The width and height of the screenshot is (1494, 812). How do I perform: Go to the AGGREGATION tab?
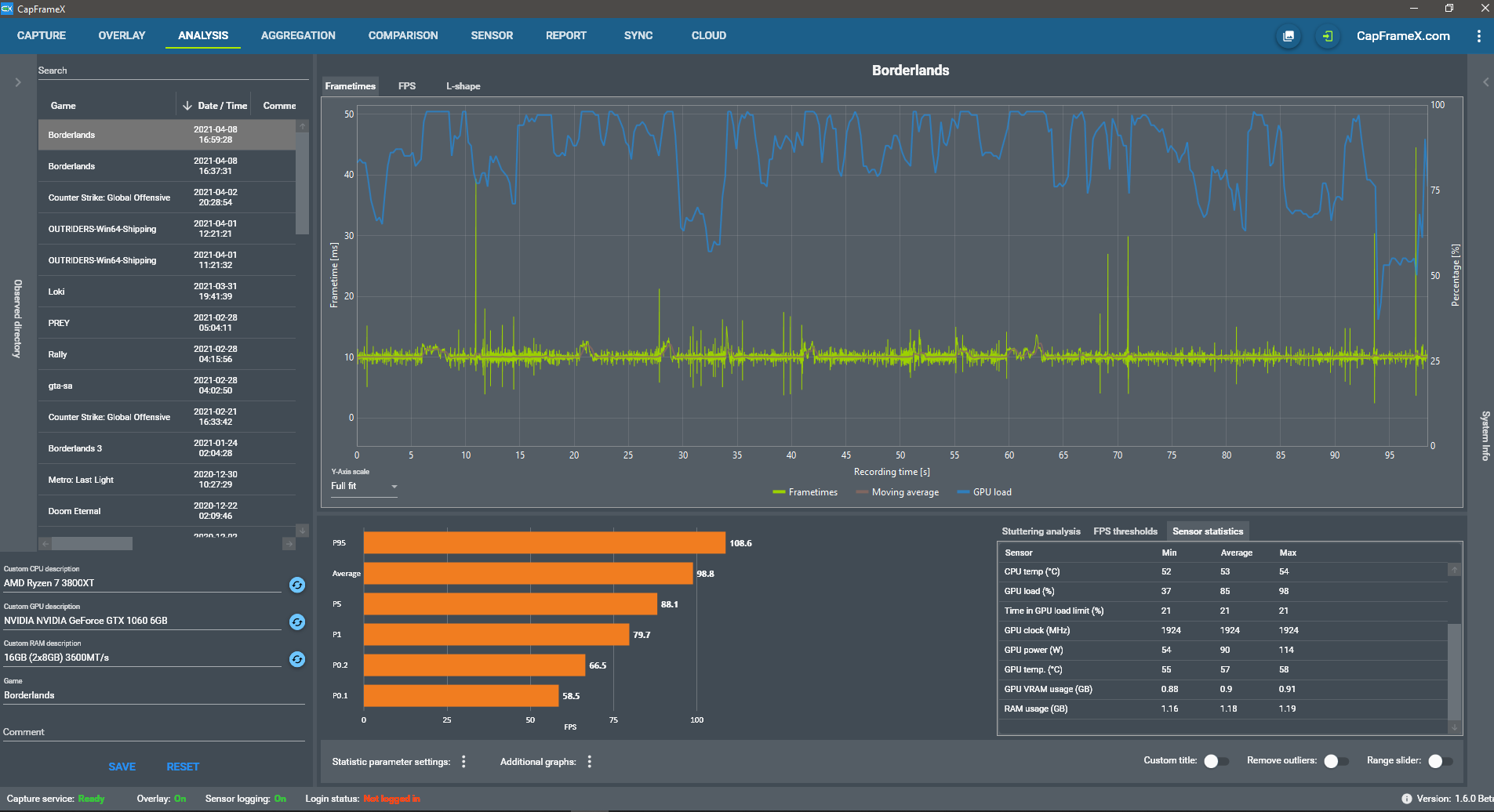pyautogui.click(x=298, y=36)
